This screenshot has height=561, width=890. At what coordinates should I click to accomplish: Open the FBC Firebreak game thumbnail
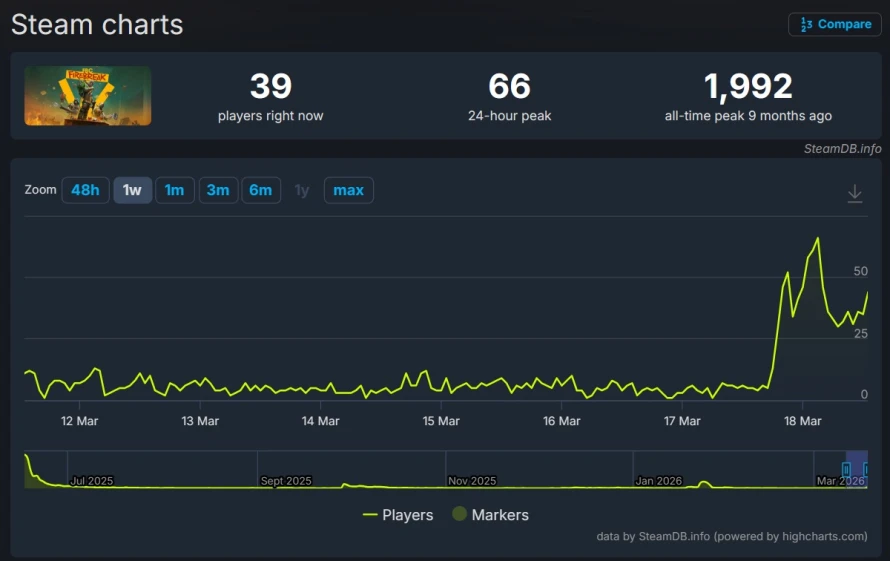[87, 95]
